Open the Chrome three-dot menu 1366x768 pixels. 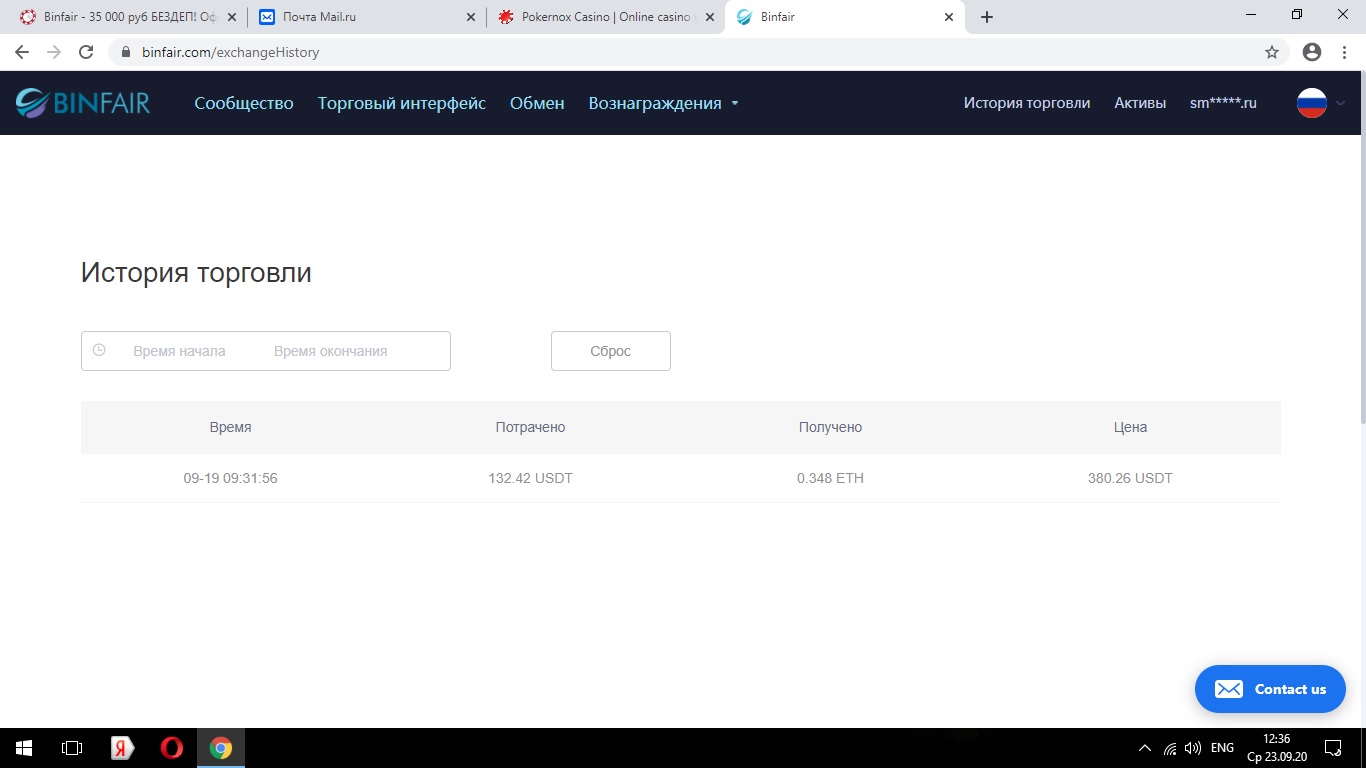coord(1344,52)
